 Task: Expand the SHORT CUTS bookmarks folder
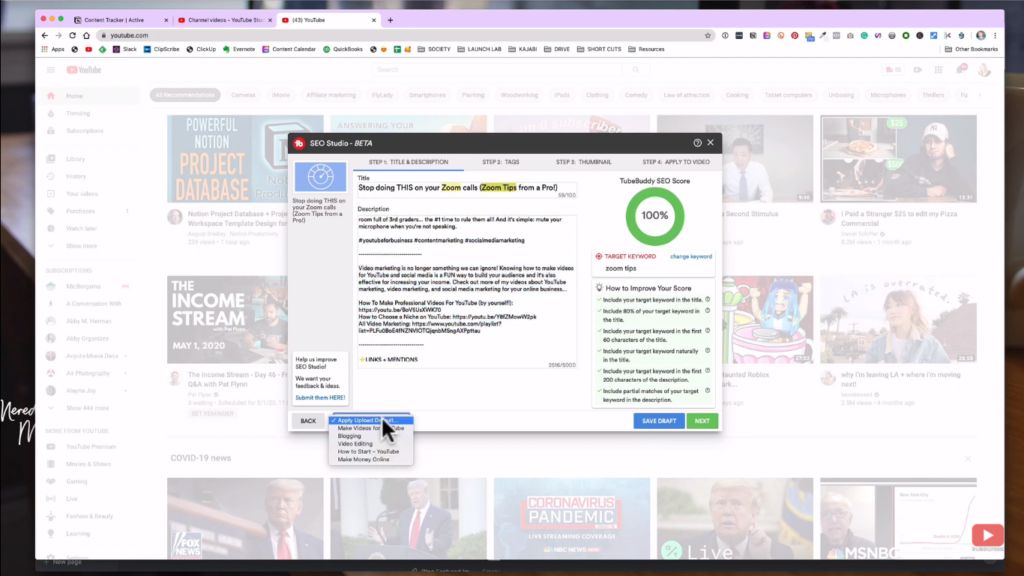click(x=599, y=49)
